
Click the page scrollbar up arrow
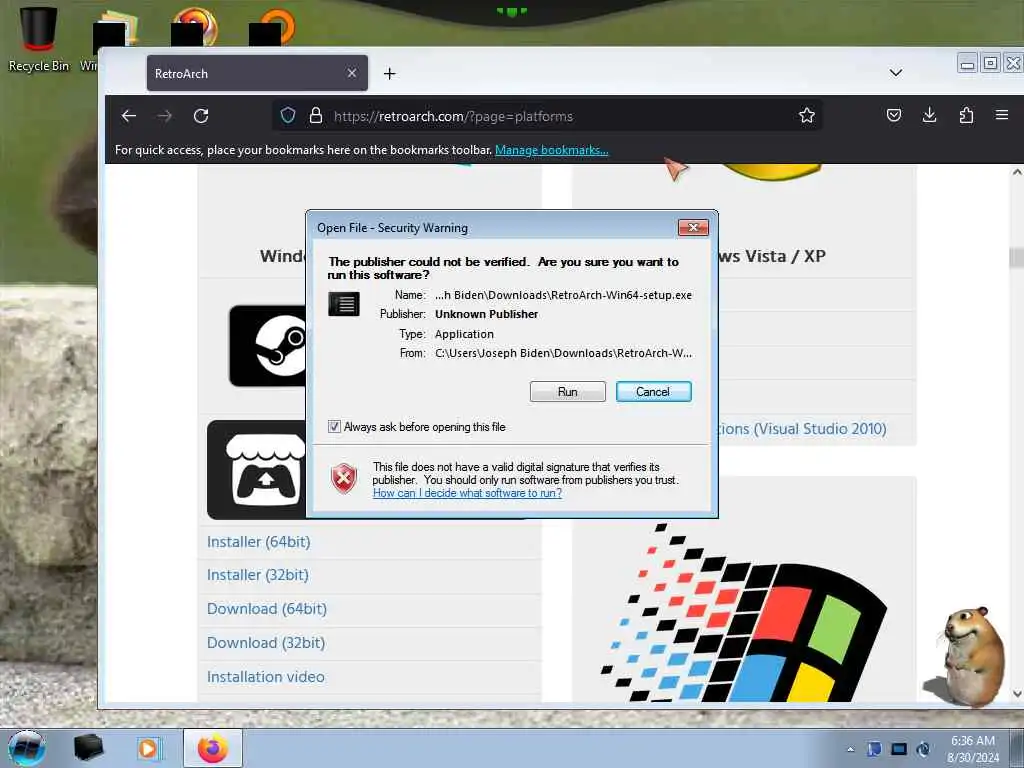tap(1017, 172)
